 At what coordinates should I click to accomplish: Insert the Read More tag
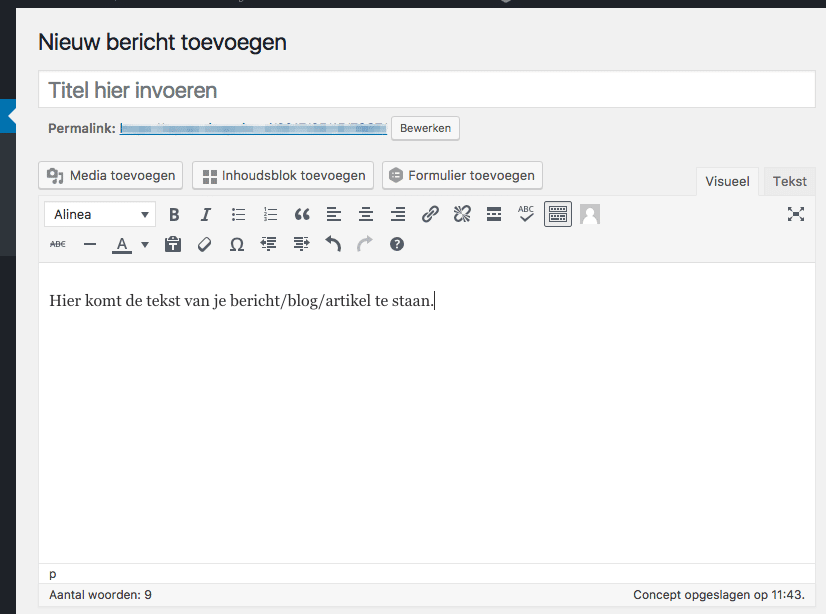tap(494, 214)
